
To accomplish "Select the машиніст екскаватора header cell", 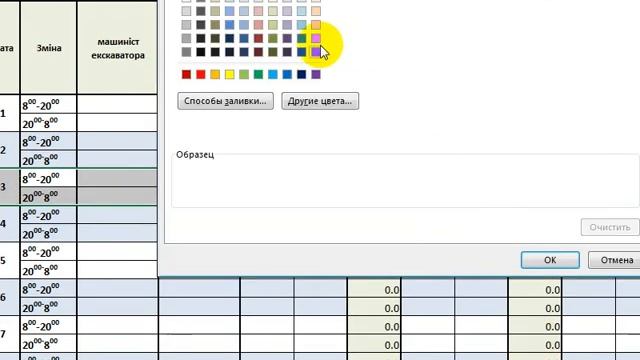I will coord(118,48).
